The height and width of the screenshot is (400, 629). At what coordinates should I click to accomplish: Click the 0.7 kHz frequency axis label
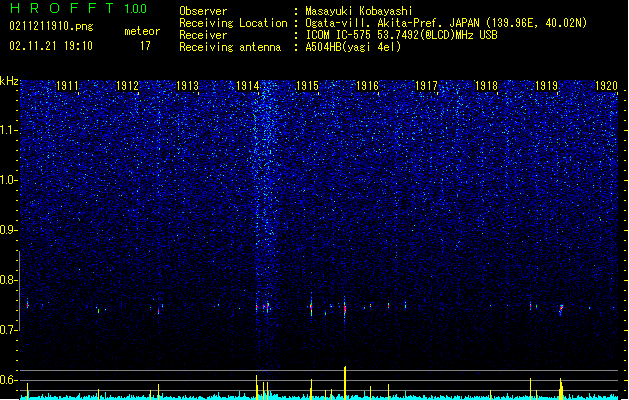[x=8, y=330]
